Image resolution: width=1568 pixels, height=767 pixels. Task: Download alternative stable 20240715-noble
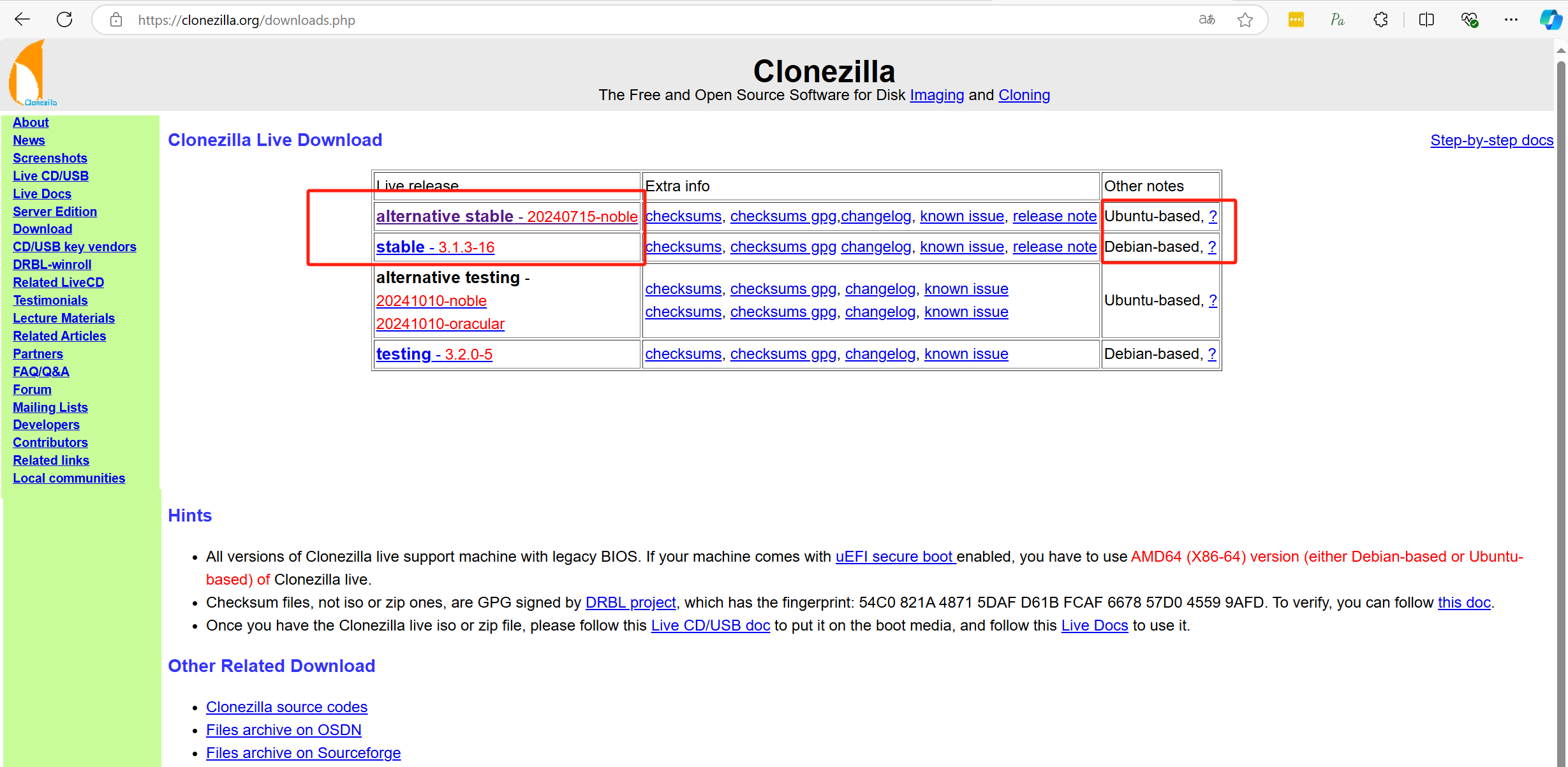coord(507,217)
